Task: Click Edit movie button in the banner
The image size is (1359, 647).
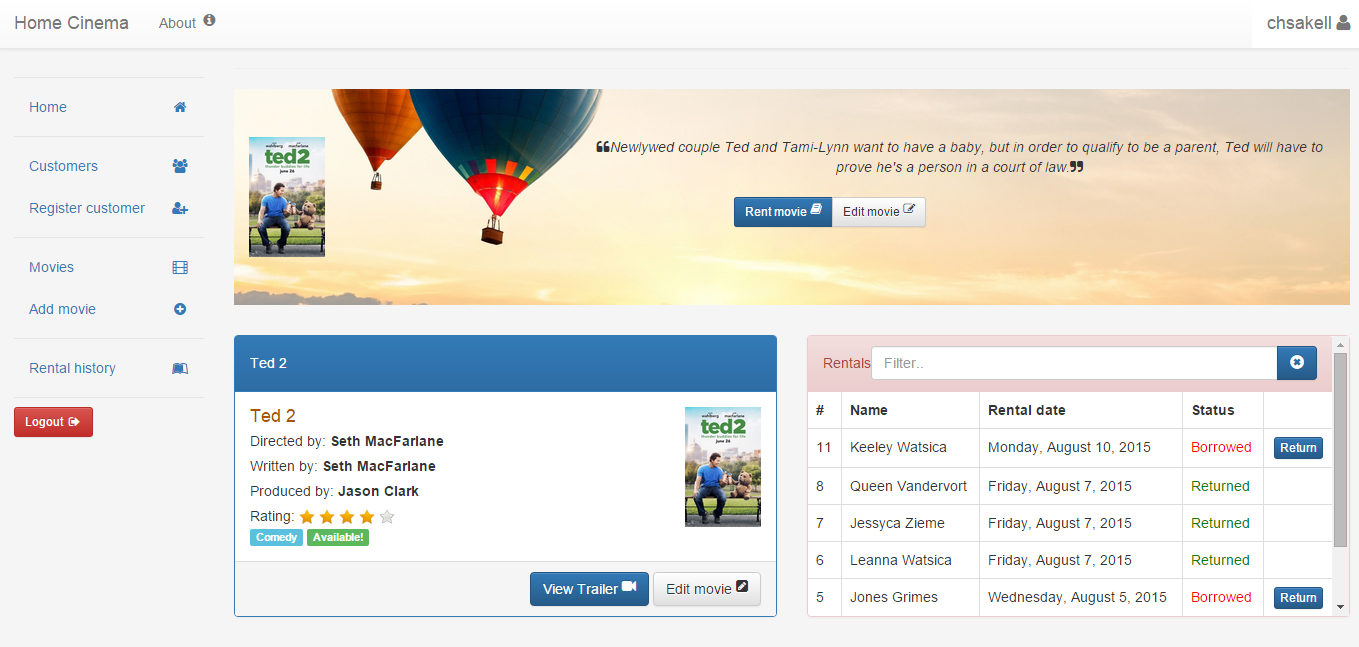Action: point(878,212)
